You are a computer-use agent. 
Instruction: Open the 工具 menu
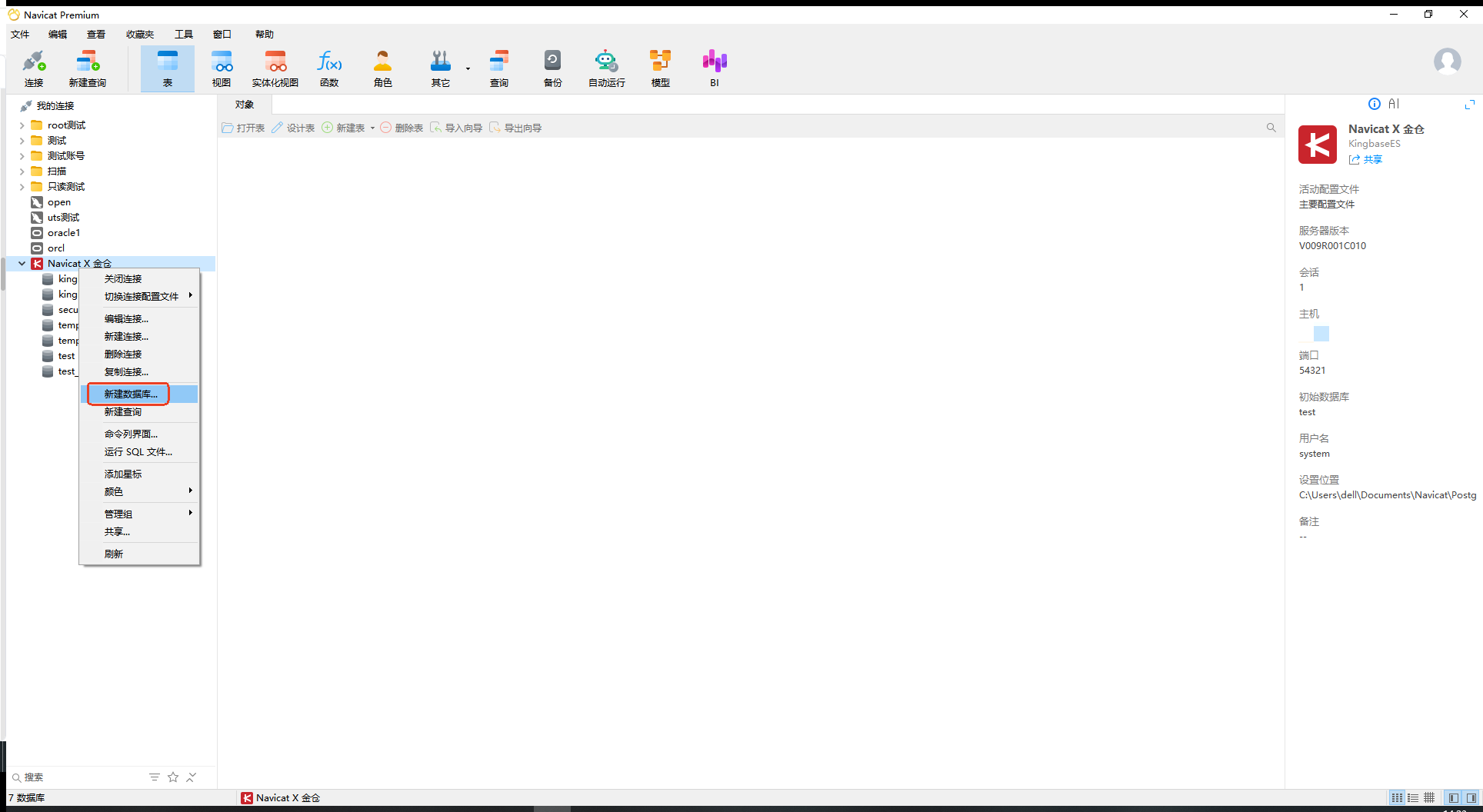click(184, 35)
